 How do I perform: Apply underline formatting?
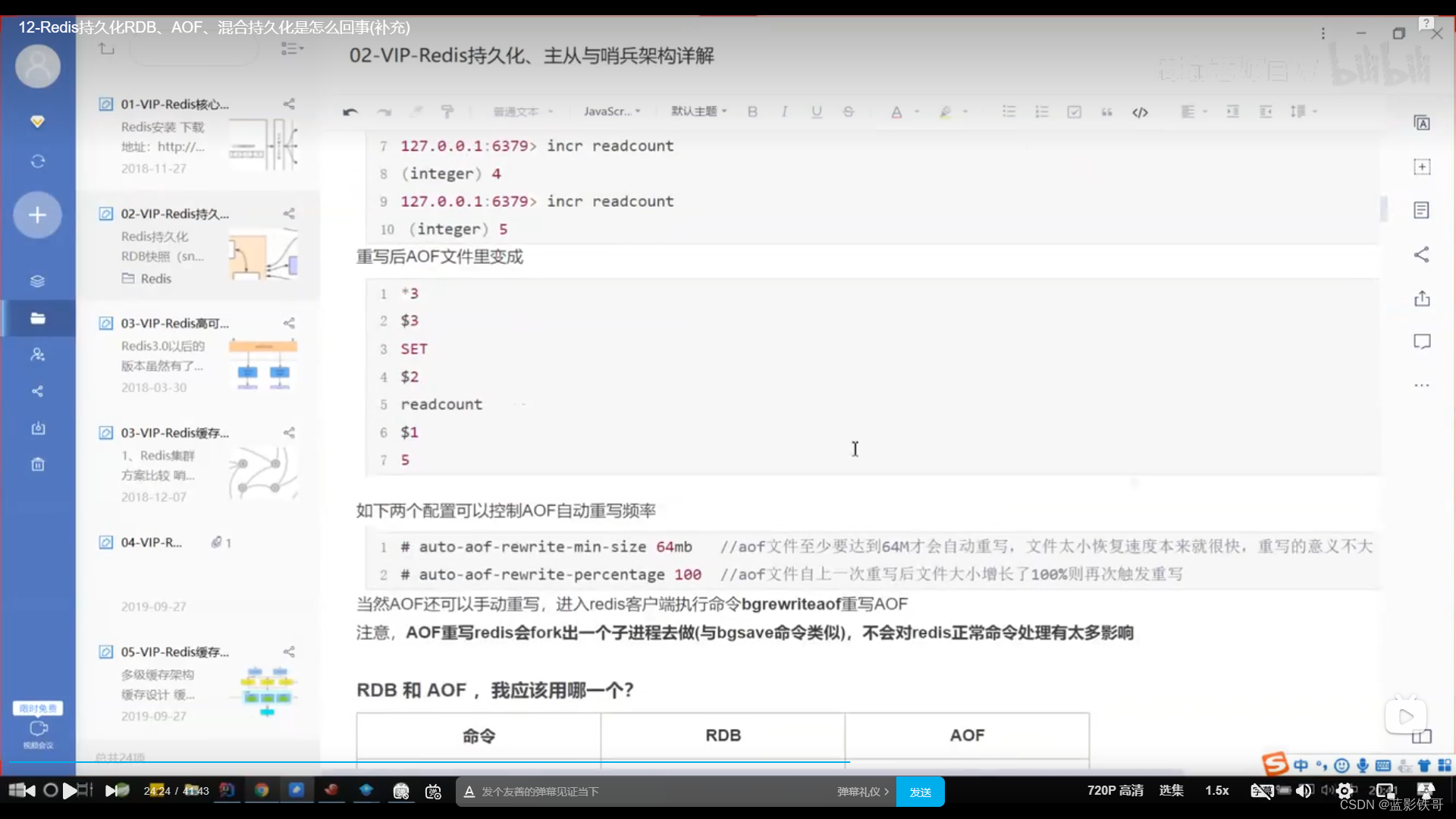[817, 111]
